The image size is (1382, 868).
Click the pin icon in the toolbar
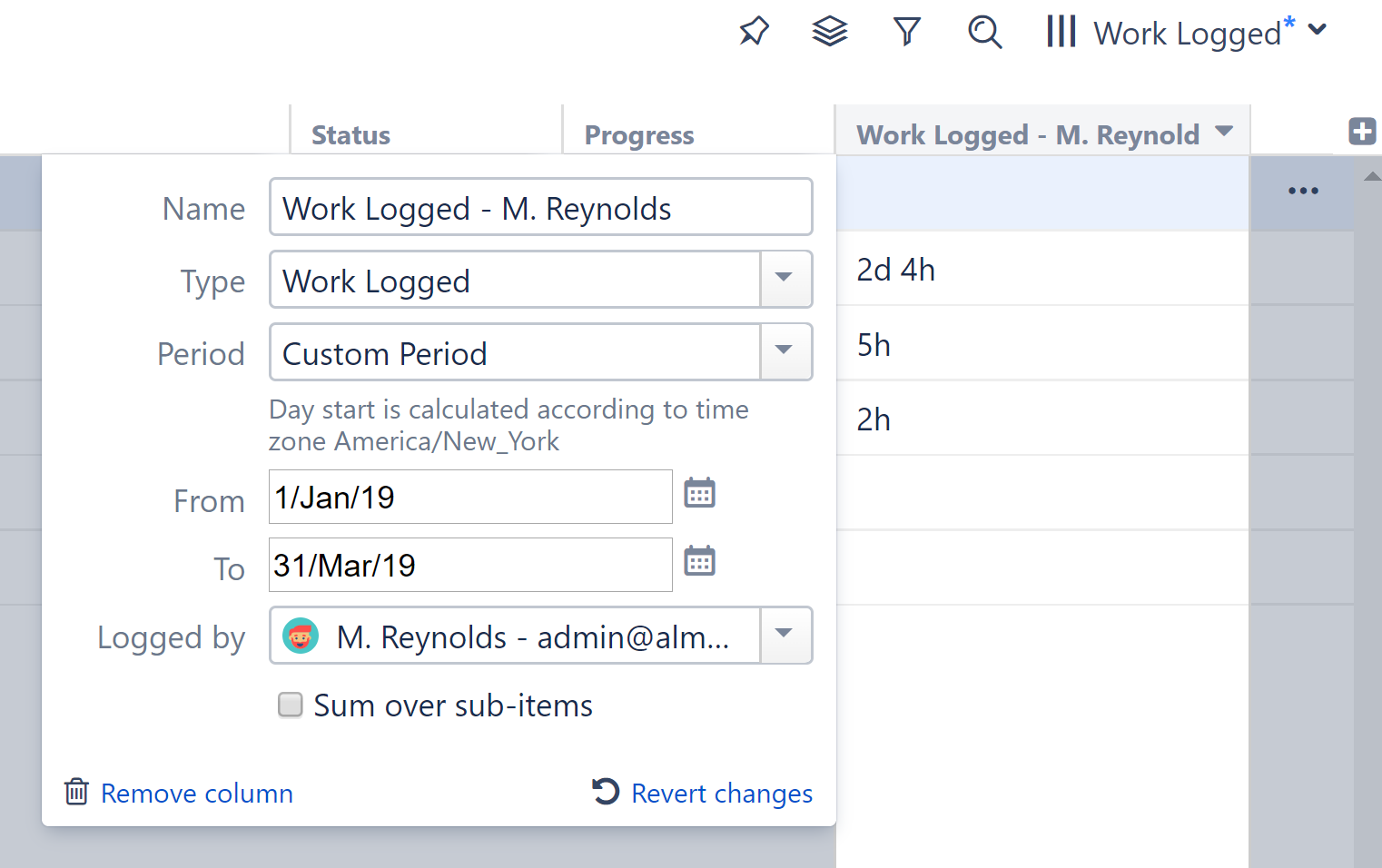click(x=754, y=31)
